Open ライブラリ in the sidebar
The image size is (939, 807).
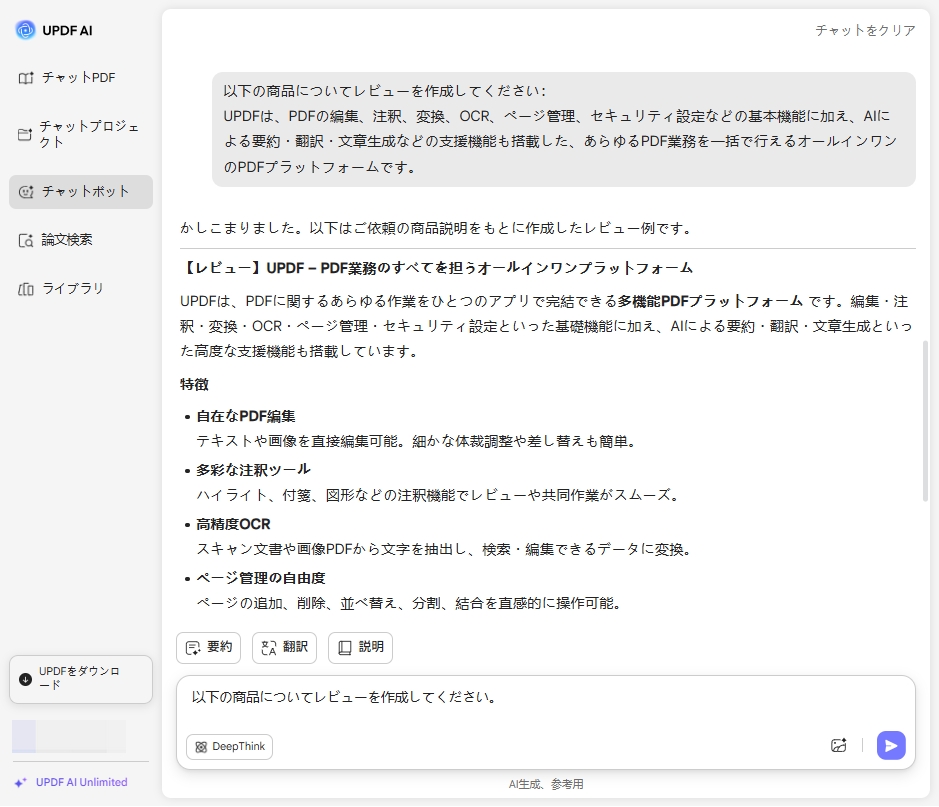click(x=80, y=289)
